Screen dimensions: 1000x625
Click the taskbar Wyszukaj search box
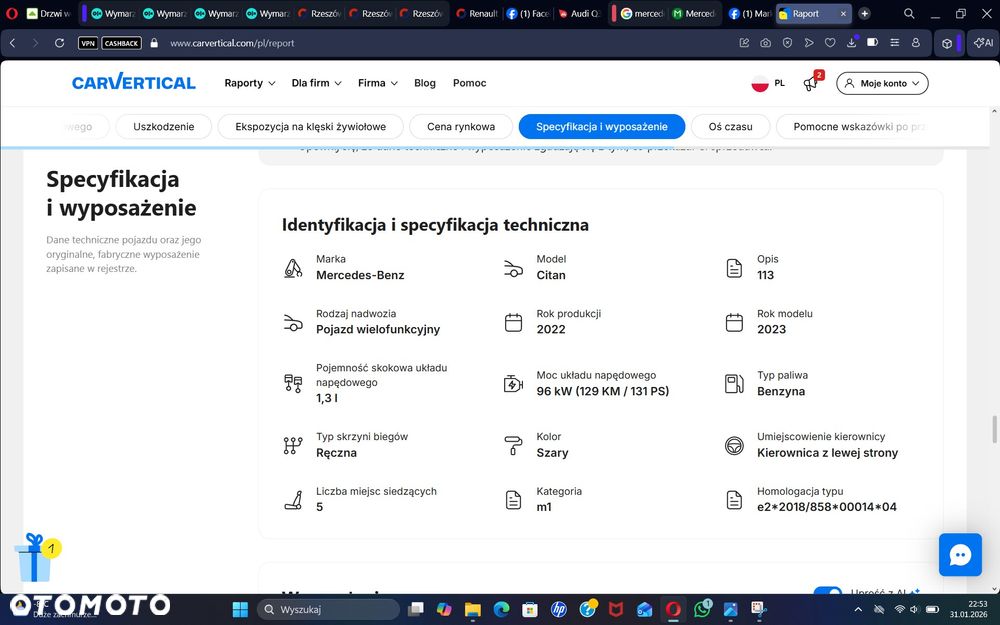click(328, 610)
